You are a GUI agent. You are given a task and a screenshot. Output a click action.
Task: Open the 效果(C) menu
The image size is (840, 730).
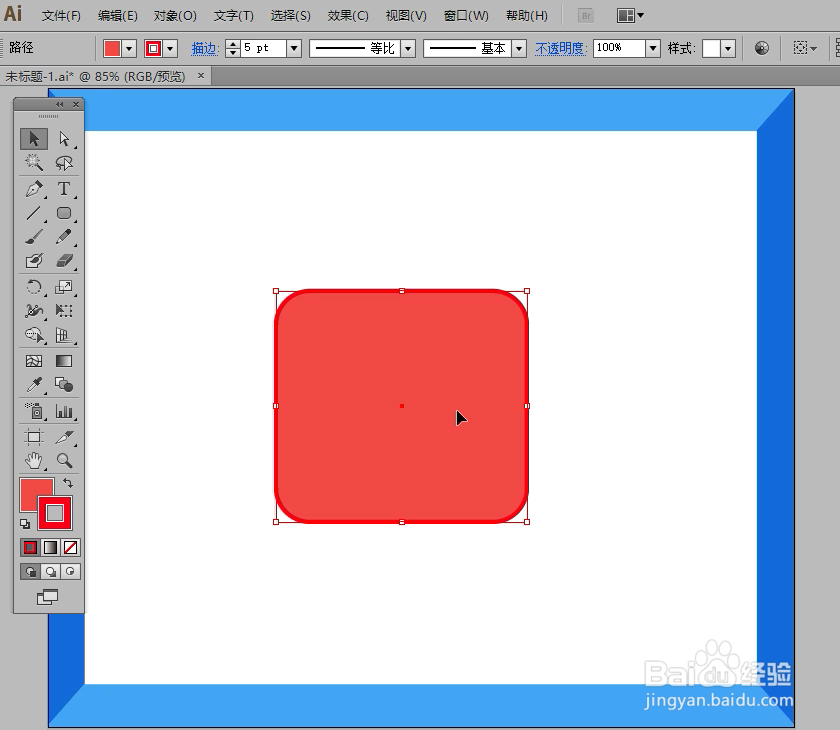(348, 16)
